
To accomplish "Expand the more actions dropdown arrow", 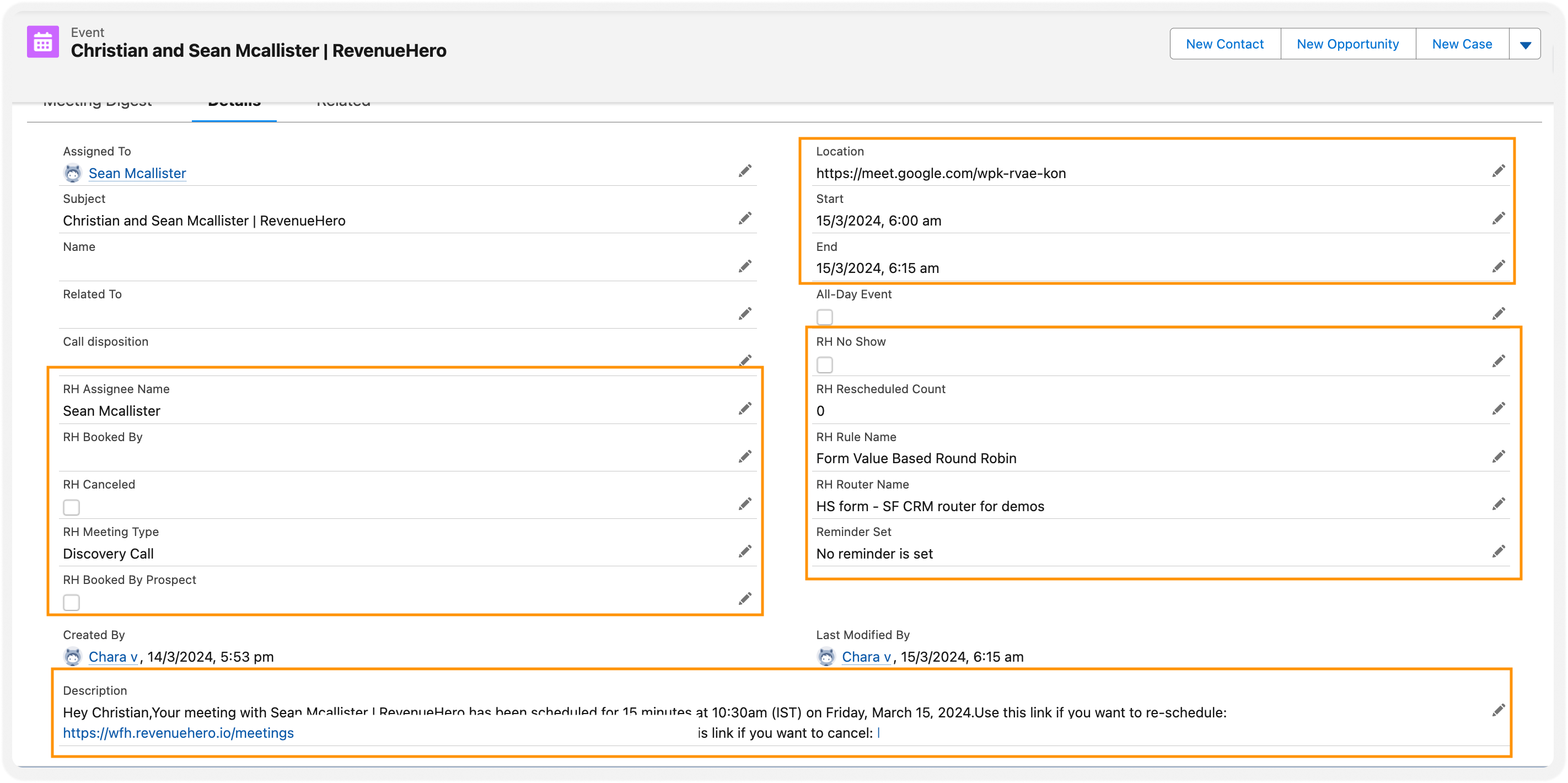I will click(1525, 45).
